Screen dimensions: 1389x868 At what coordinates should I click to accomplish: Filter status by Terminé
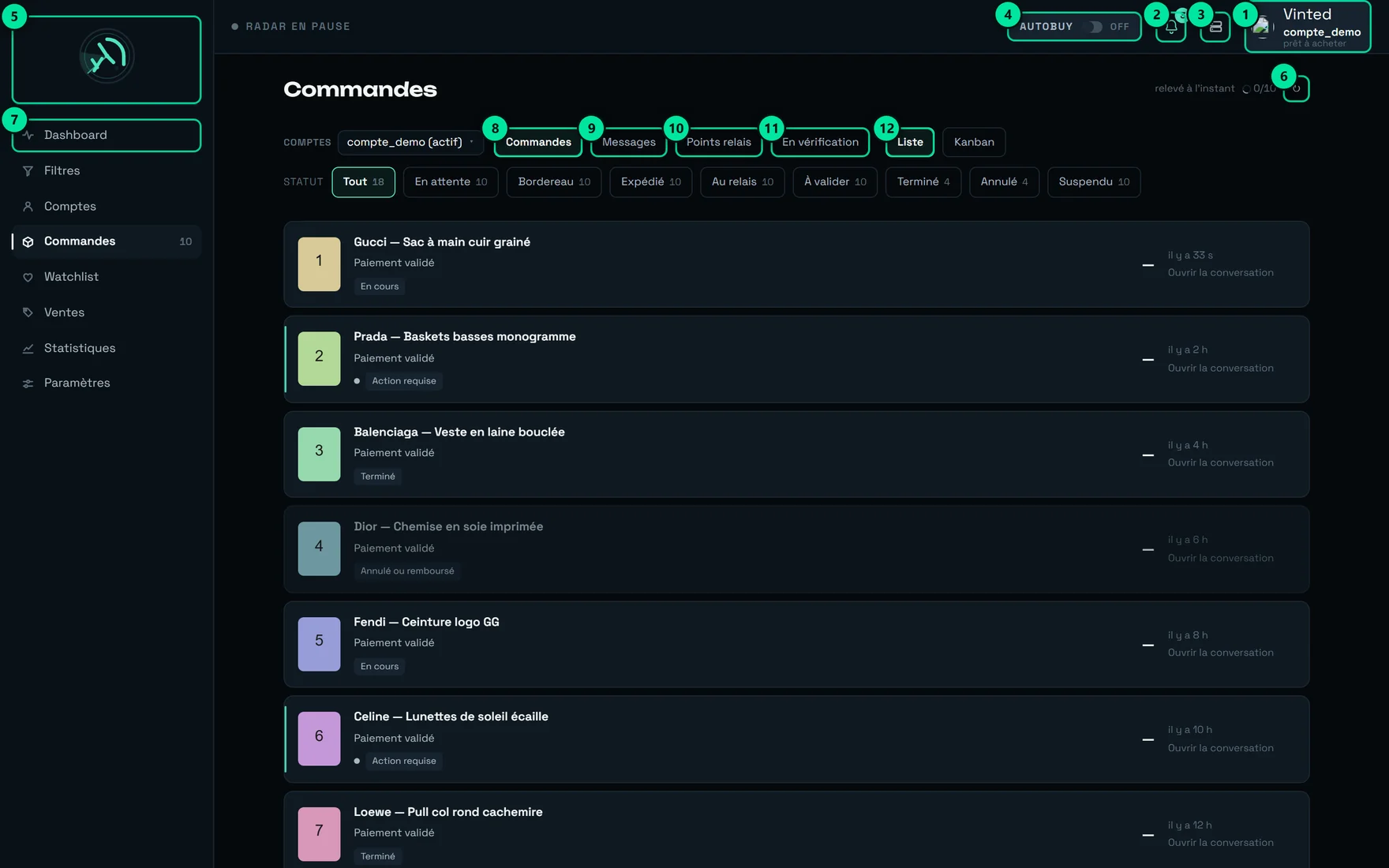[923, 182]
